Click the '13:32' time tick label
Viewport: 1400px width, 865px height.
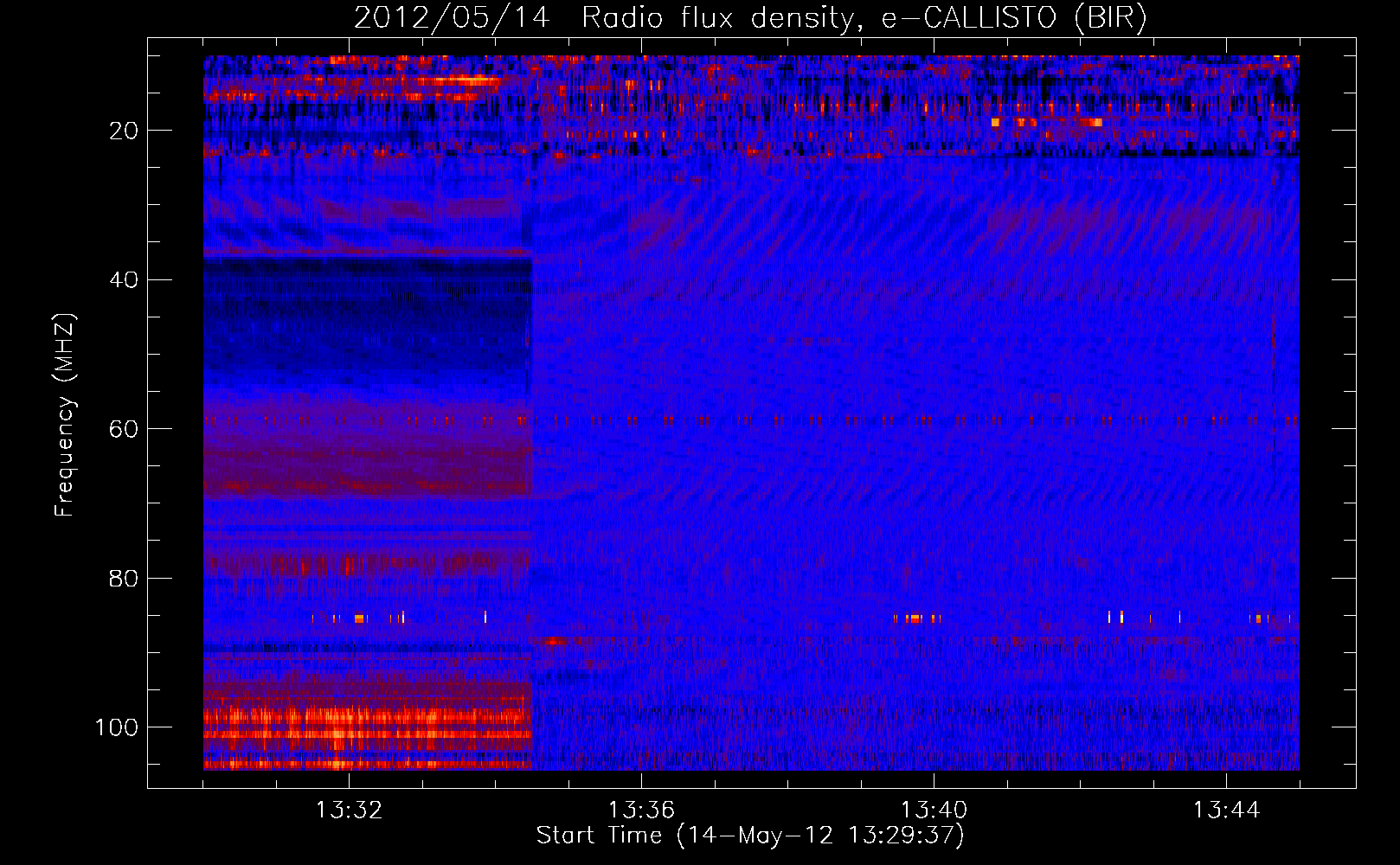(349, 811)
